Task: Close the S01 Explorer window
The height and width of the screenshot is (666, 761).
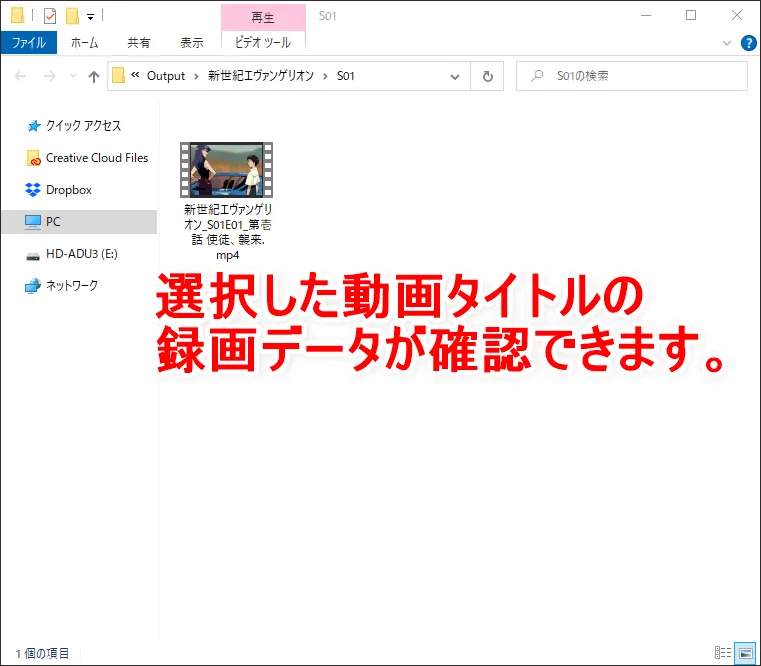Action: [x=737, y=16]
